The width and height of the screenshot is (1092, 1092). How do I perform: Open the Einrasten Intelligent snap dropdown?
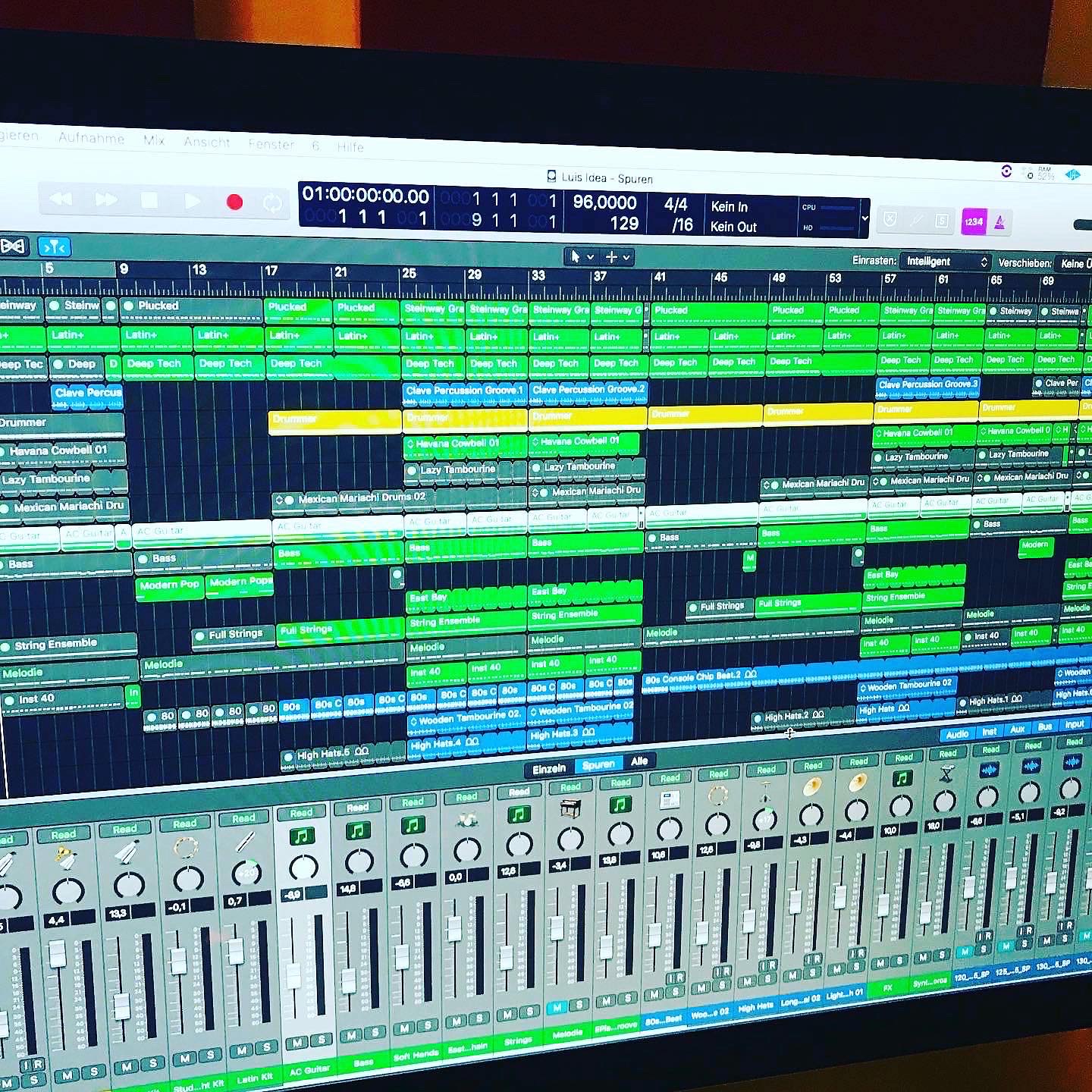click(x=946, y=262)
